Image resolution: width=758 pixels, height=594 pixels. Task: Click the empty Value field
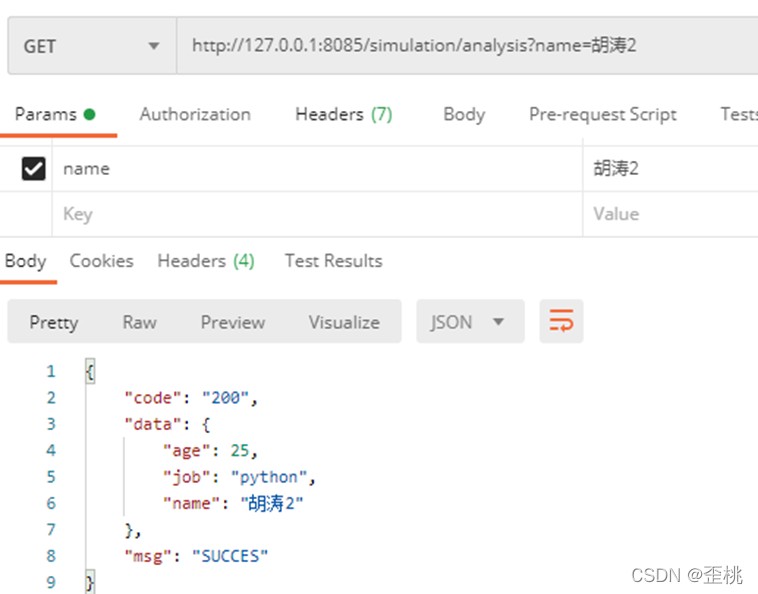pyautogui.click(x=671, y=214)
